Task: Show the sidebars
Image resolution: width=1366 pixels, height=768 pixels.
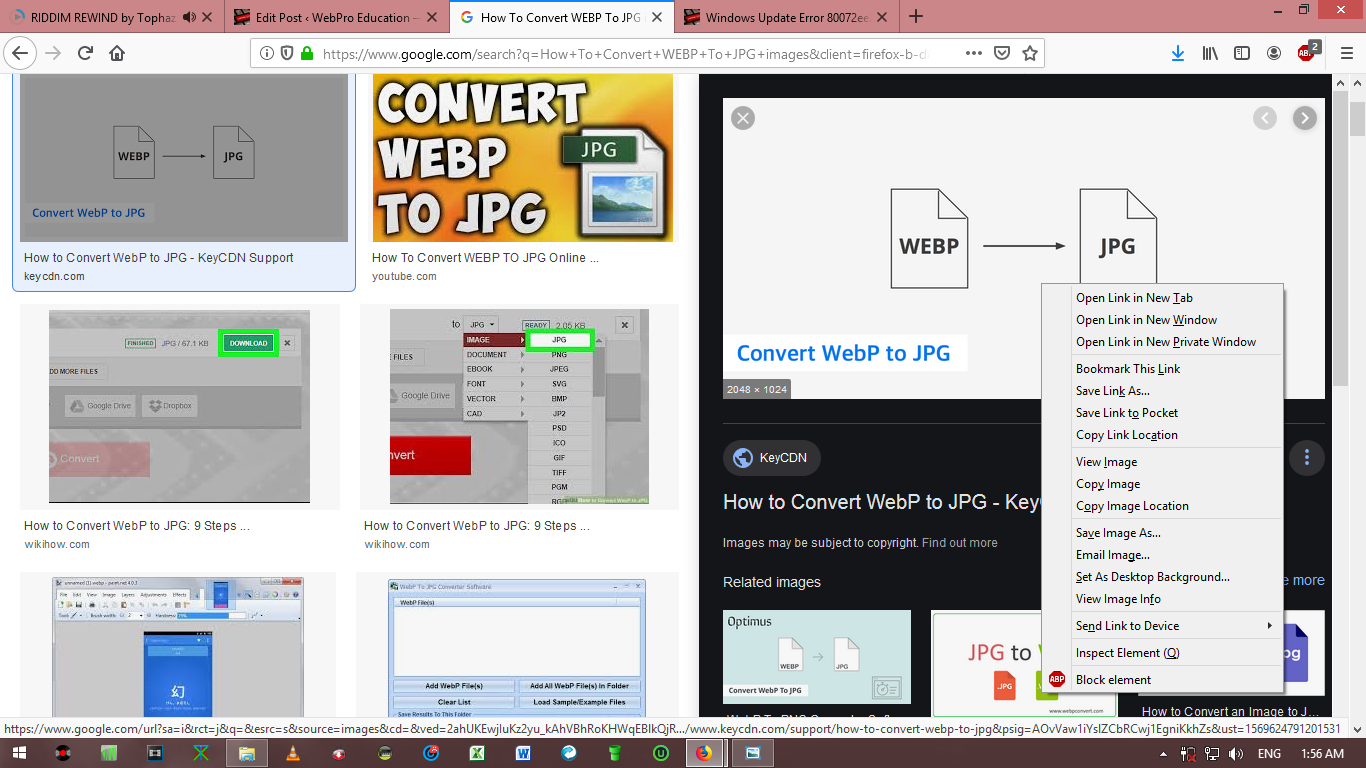Action: pos(1241,53)
